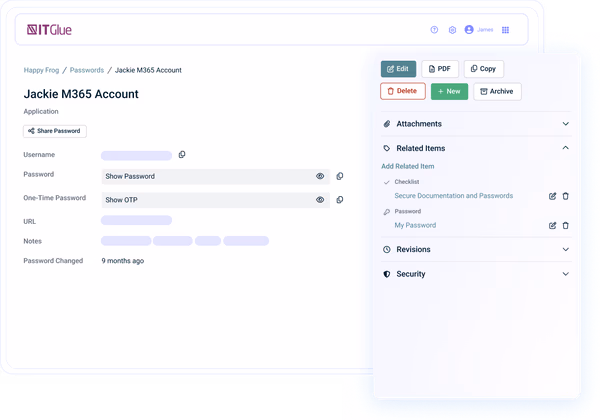Click the Share Password button

coord(55,131)
